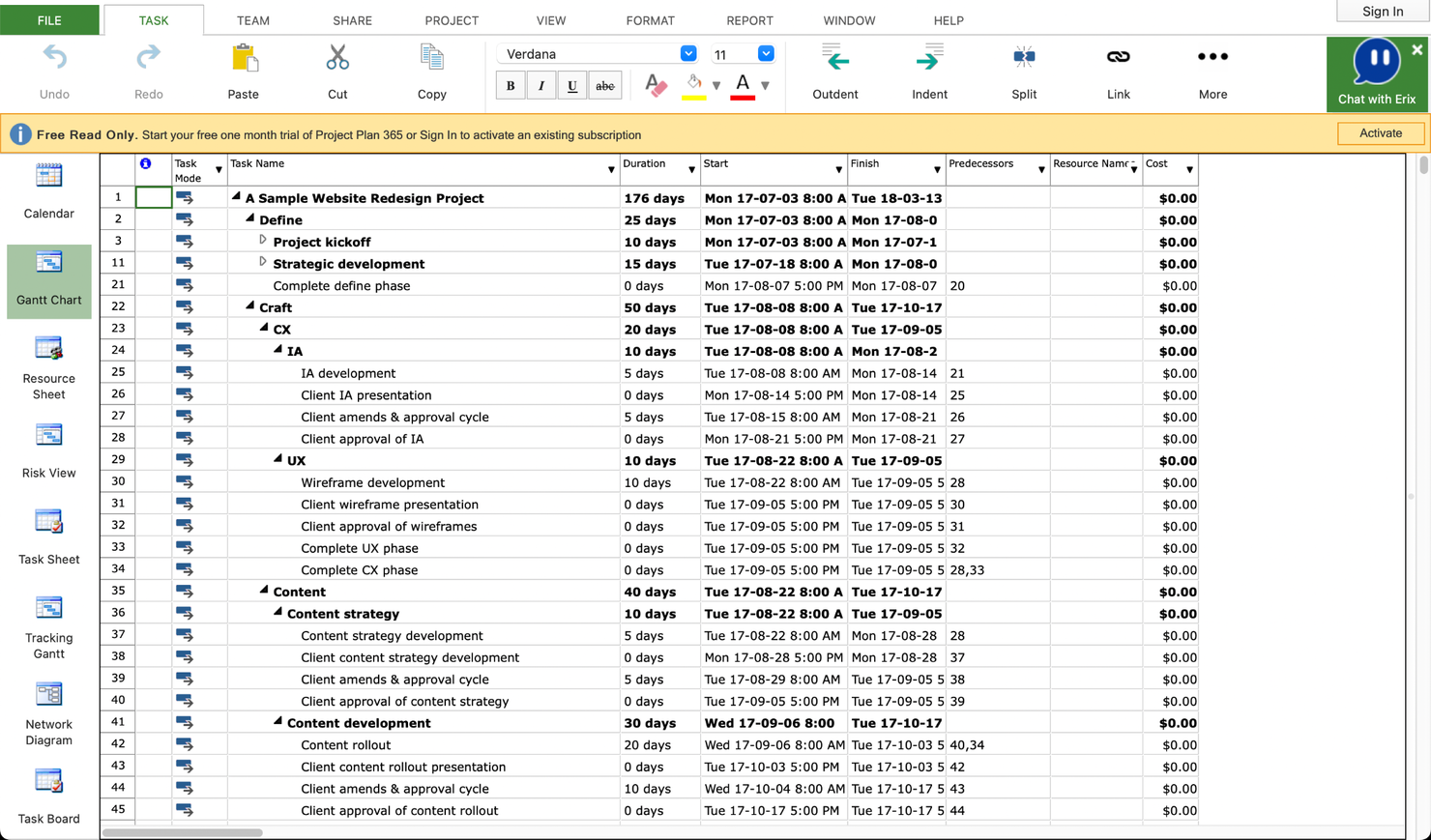
Task: Click the horizontal scrollbar thumb
Action: coord(182,832)
